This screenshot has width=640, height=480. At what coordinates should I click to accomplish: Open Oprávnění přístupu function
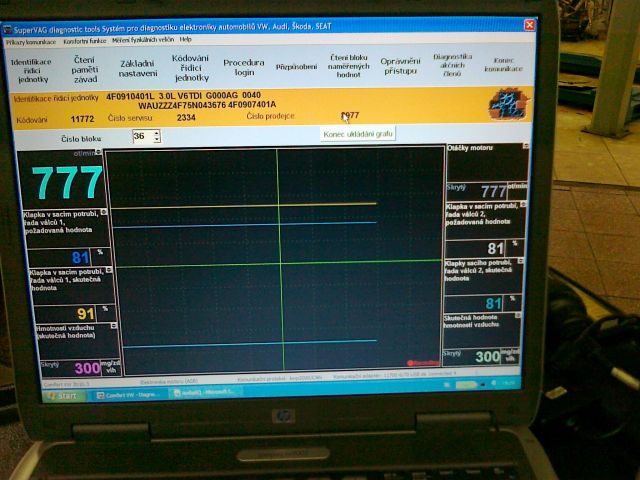[400, 66]
